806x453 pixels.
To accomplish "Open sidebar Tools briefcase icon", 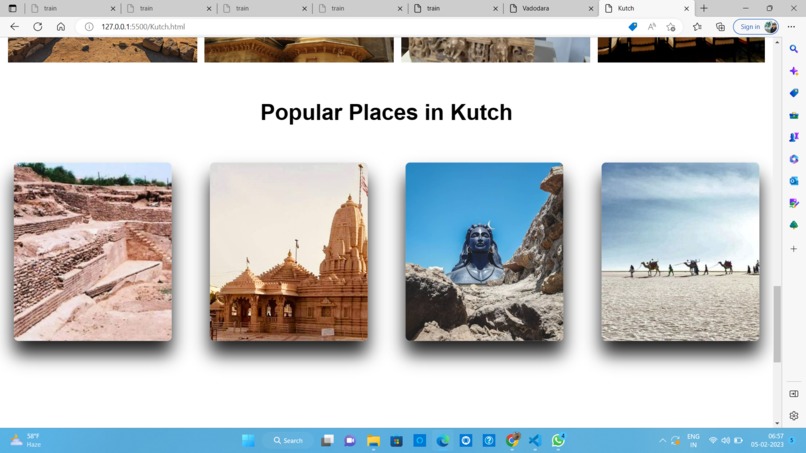I will pyautogui.click(x=794, y=115).
